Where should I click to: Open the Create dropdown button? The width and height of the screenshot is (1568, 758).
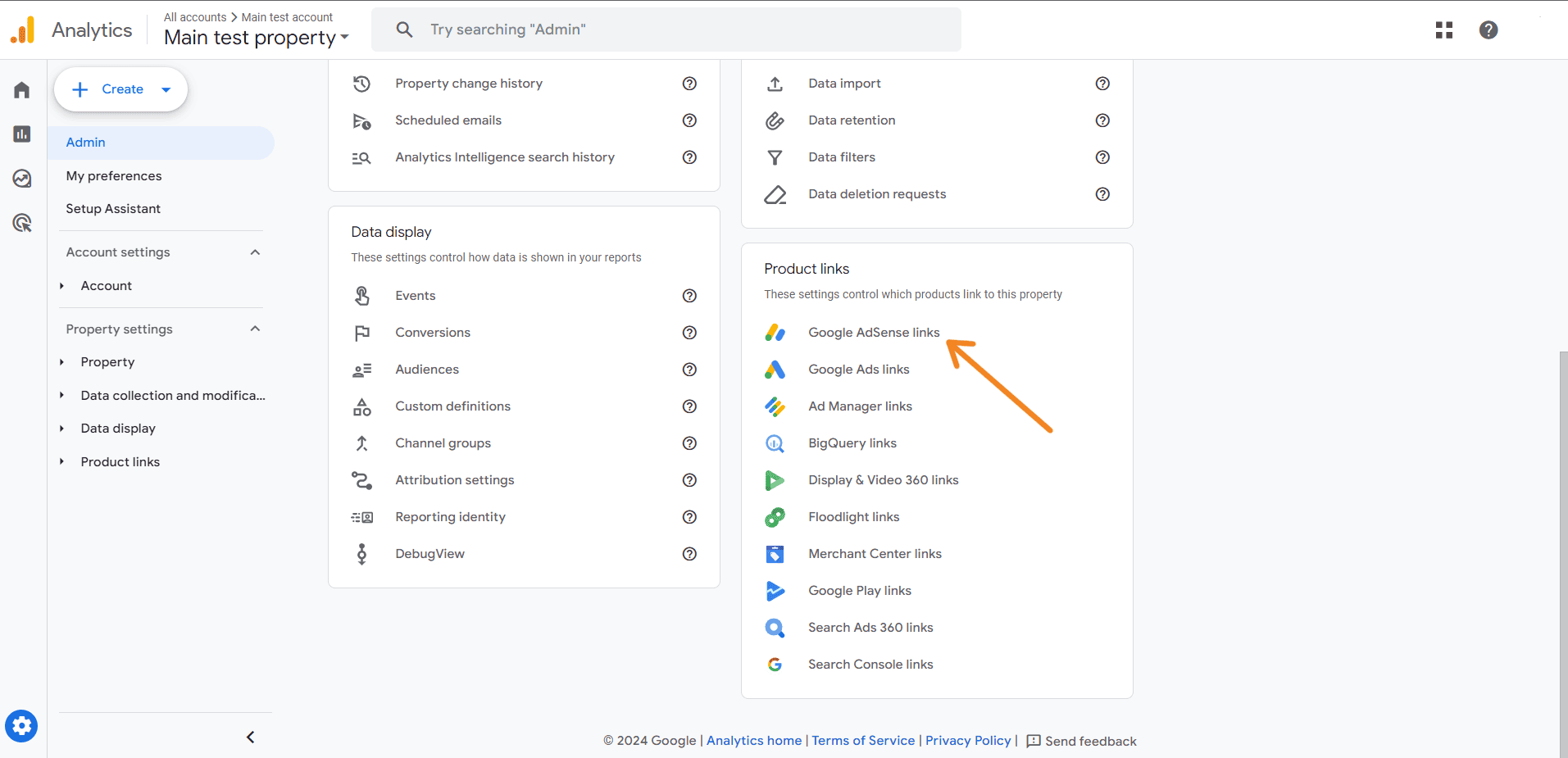tap(120, 89)
